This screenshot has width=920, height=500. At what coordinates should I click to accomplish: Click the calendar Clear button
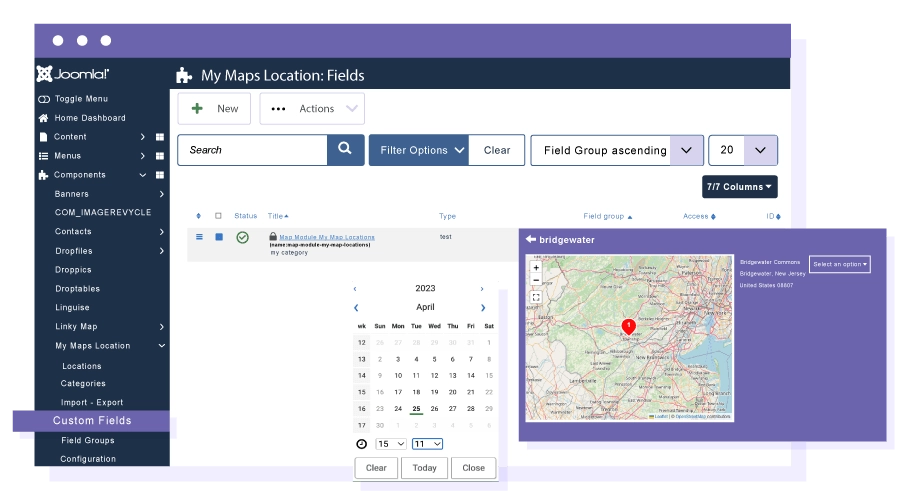(x=376, y=468)
